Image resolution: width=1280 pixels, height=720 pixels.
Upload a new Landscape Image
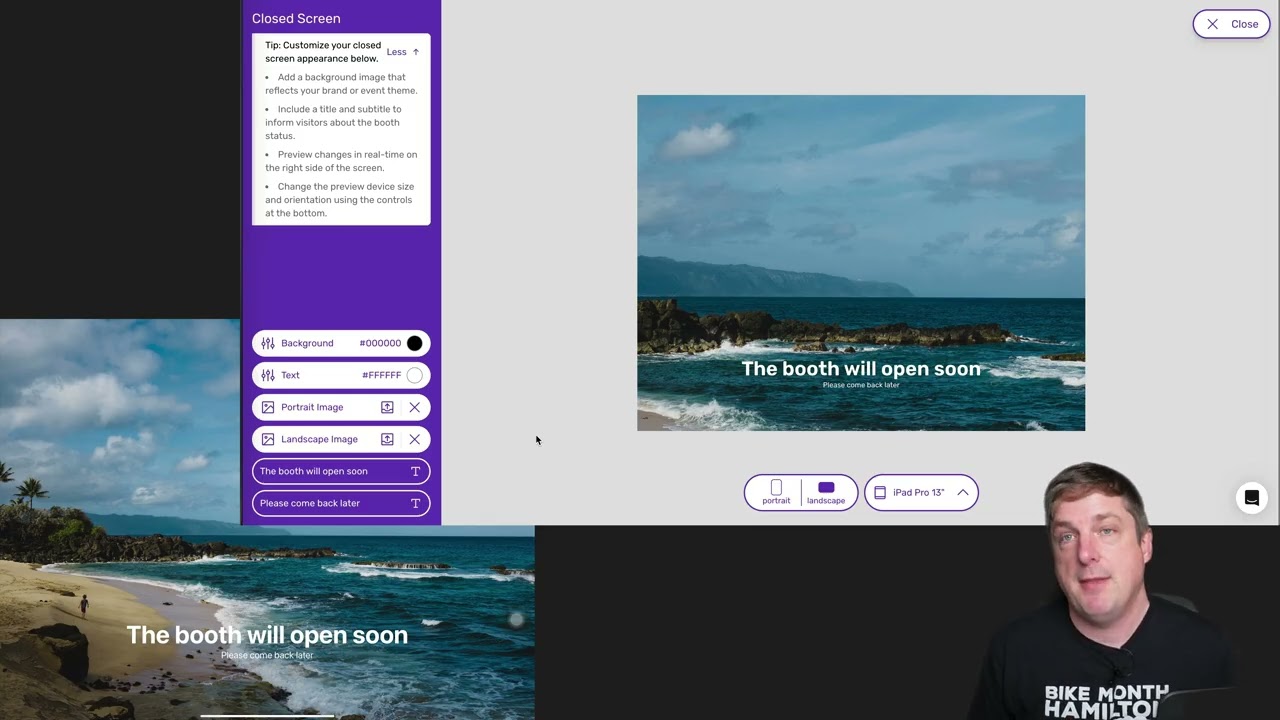pyautogui.click(x=387, y=439)
